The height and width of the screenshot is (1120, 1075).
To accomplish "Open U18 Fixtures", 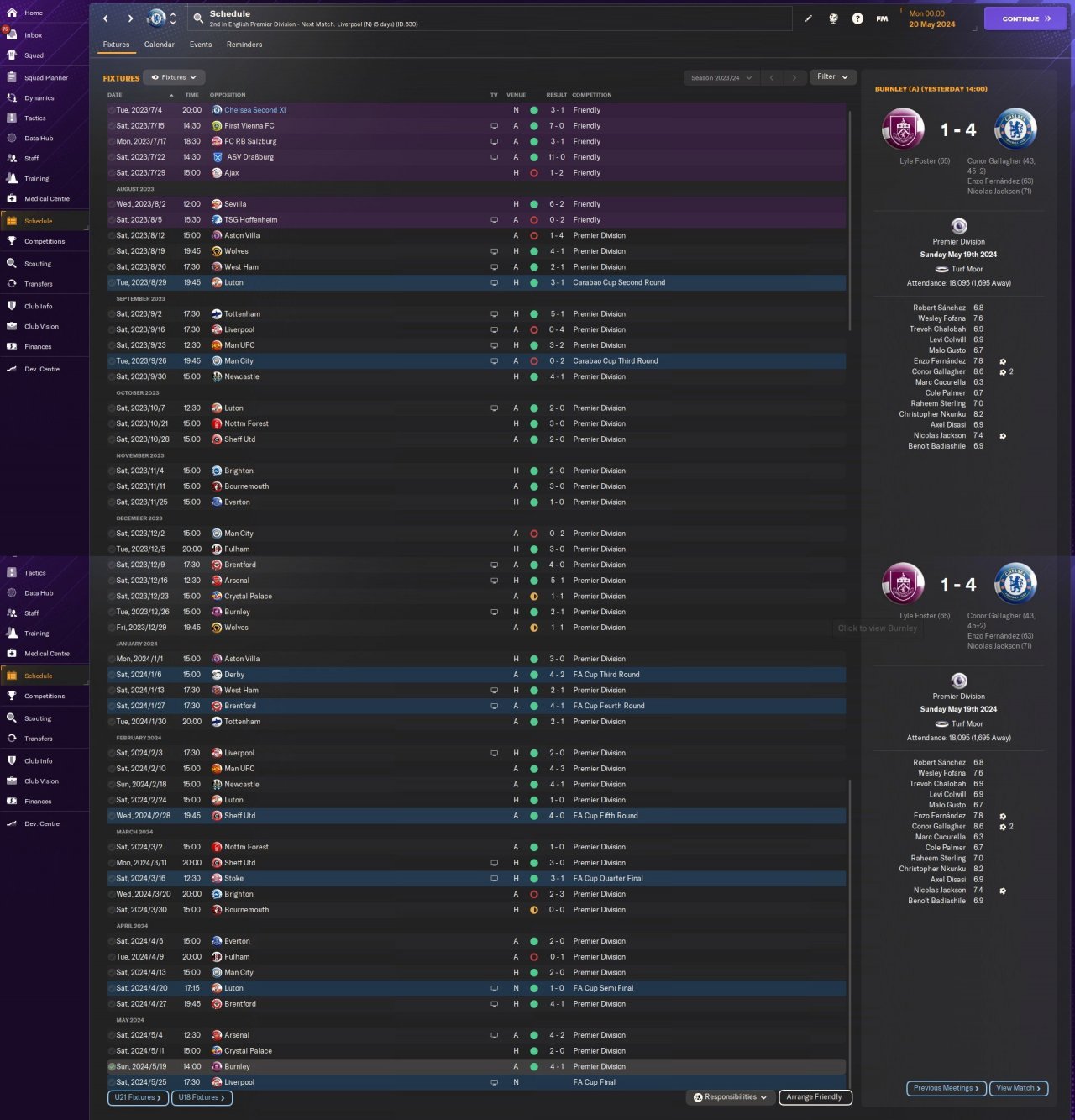I will 202,1097.
